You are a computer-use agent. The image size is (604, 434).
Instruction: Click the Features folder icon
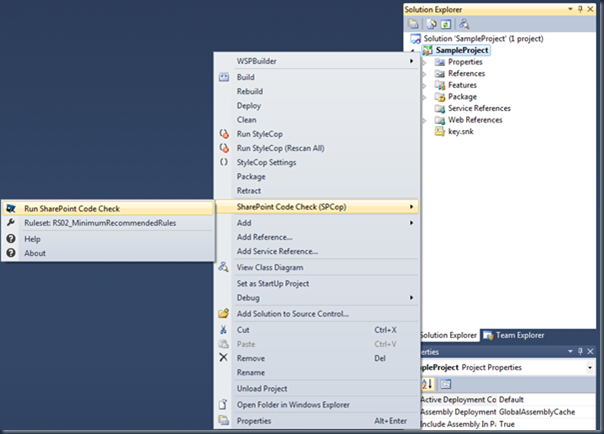(x=440, y=85)
